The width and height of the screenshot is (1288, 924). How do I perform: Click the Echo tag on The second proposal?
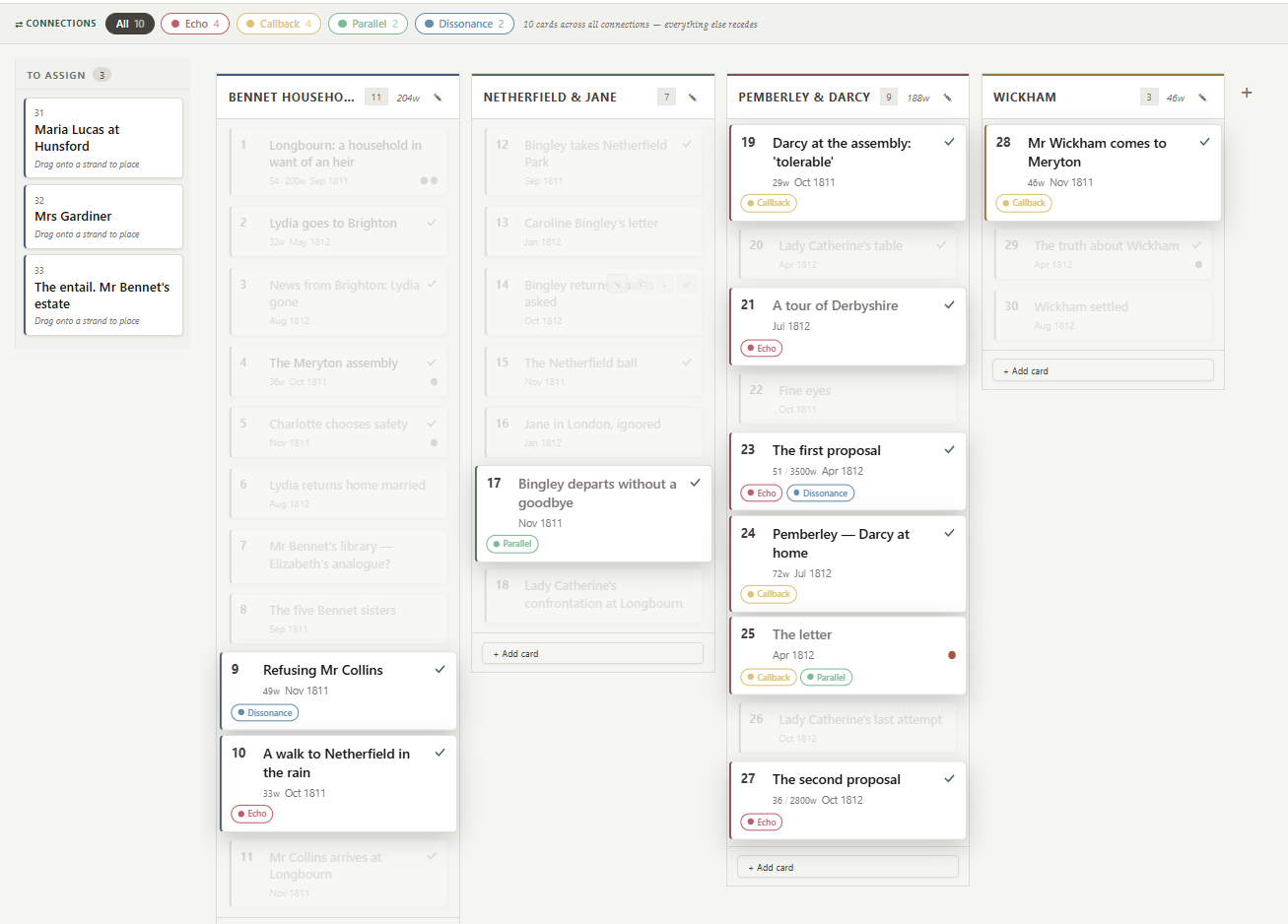(762, 822)
